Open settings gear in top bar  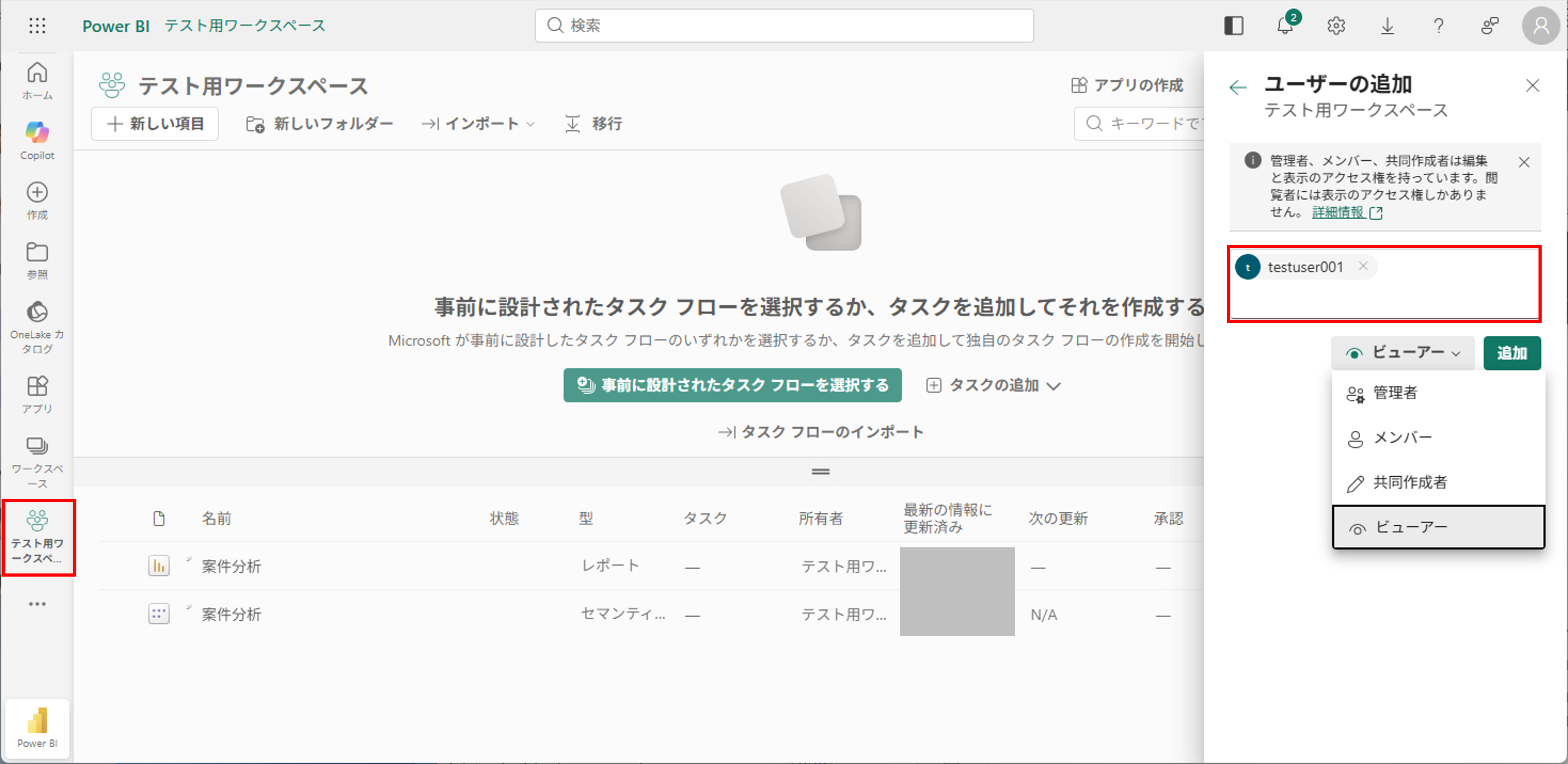1336,25
